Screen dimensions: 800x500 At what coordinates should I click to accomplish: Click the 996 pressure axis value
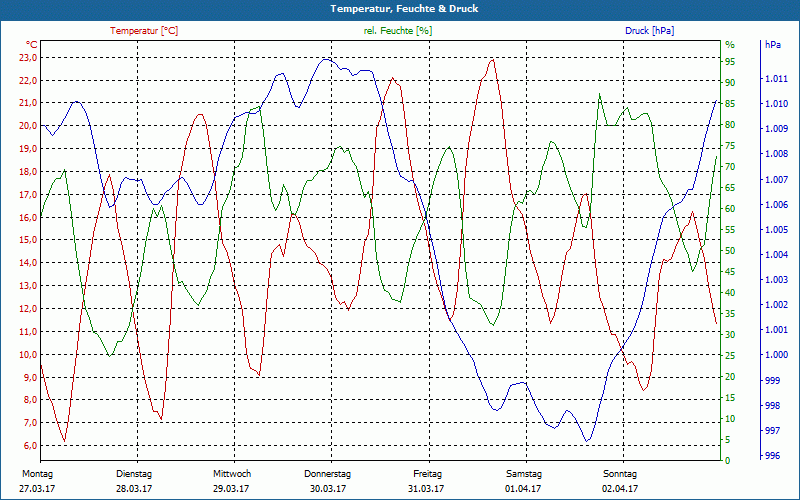(x=772, y=456)
